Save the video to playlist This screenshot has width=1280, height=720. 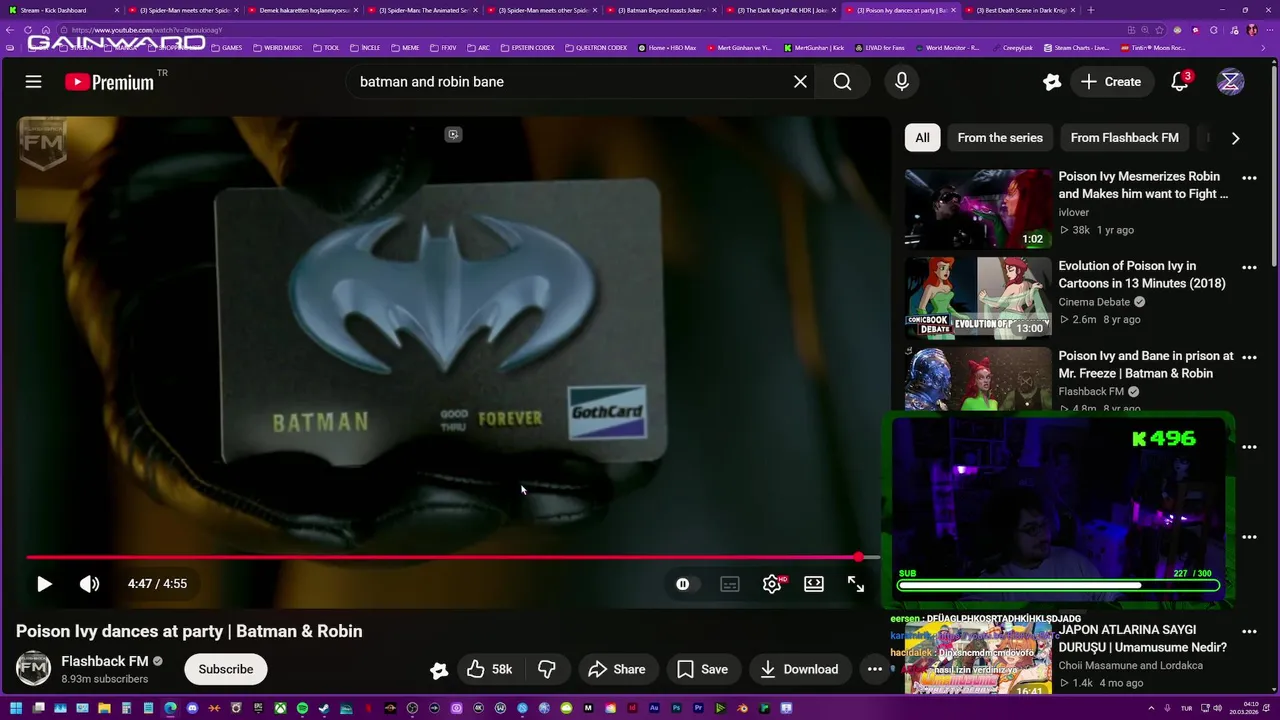tap(702, 669)
